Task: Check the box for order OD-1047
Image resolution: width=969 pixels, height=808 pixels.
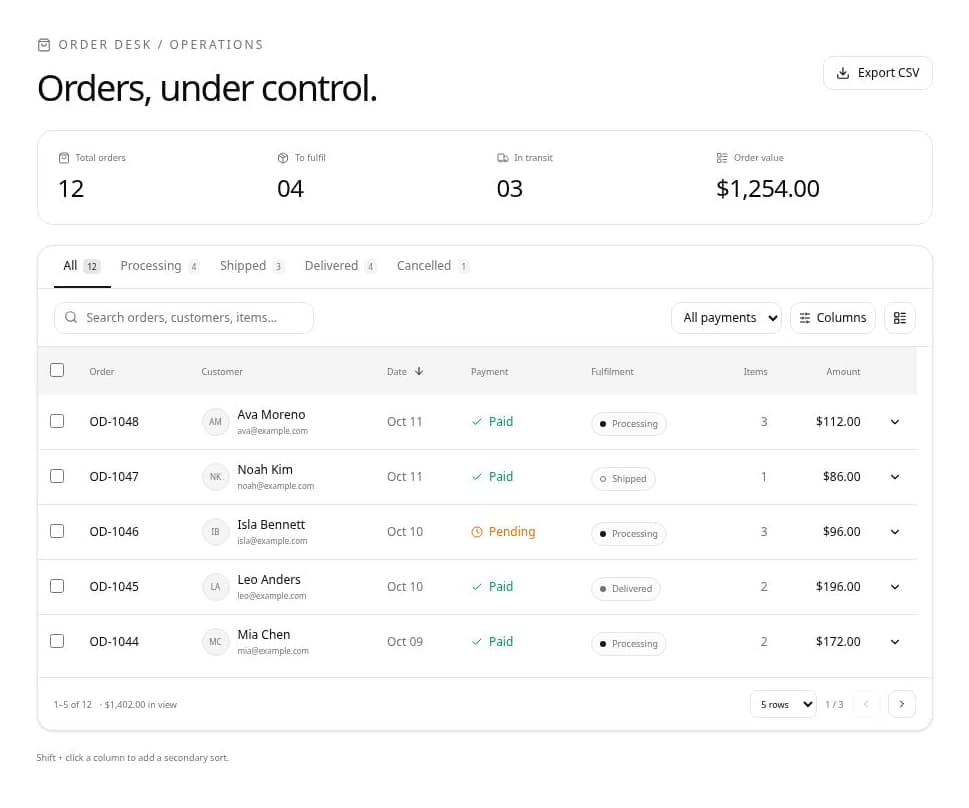Action: coord(57,477)
